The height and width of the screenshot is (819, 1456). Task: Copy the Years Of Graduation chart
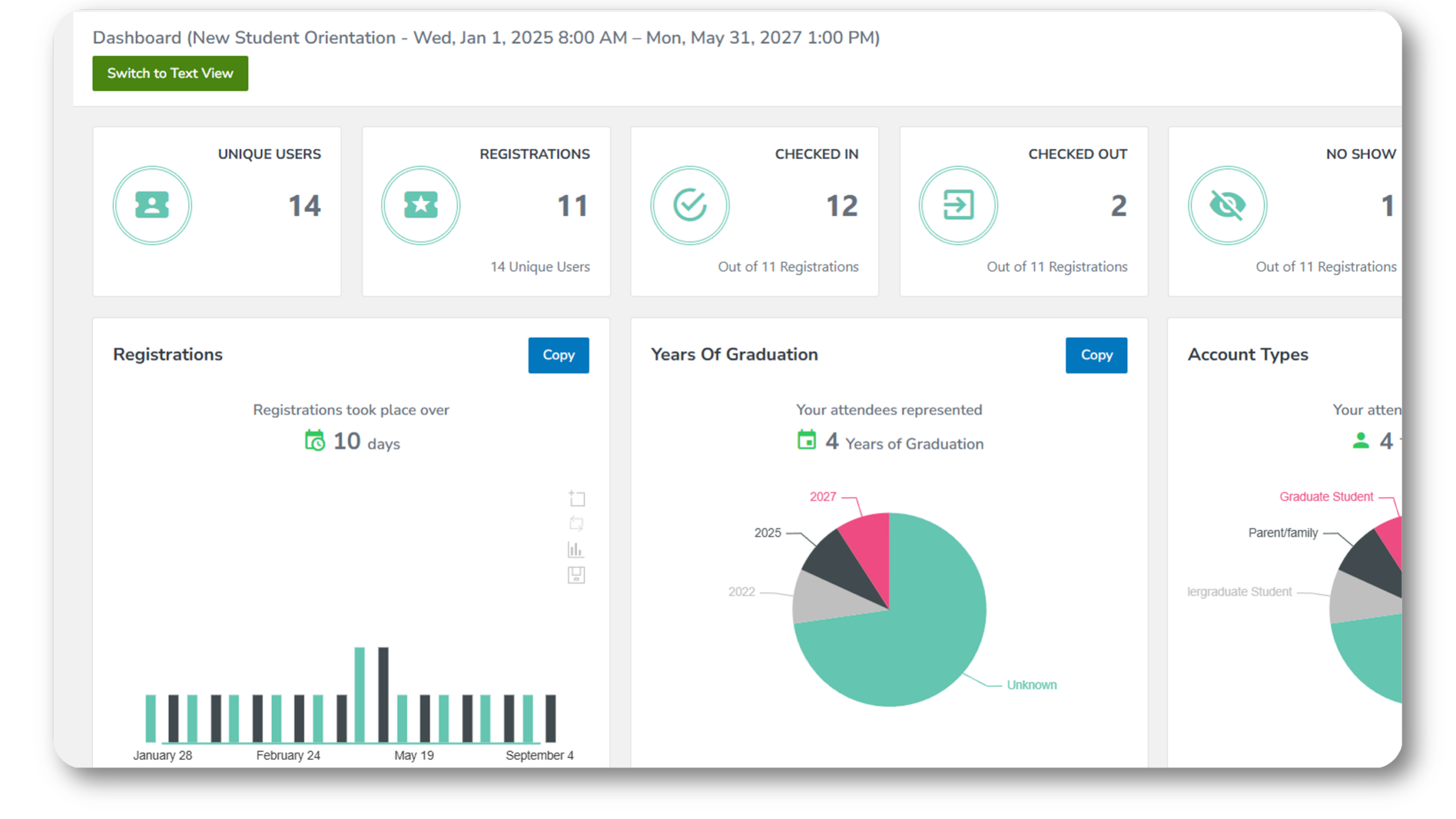point(1096,355)
